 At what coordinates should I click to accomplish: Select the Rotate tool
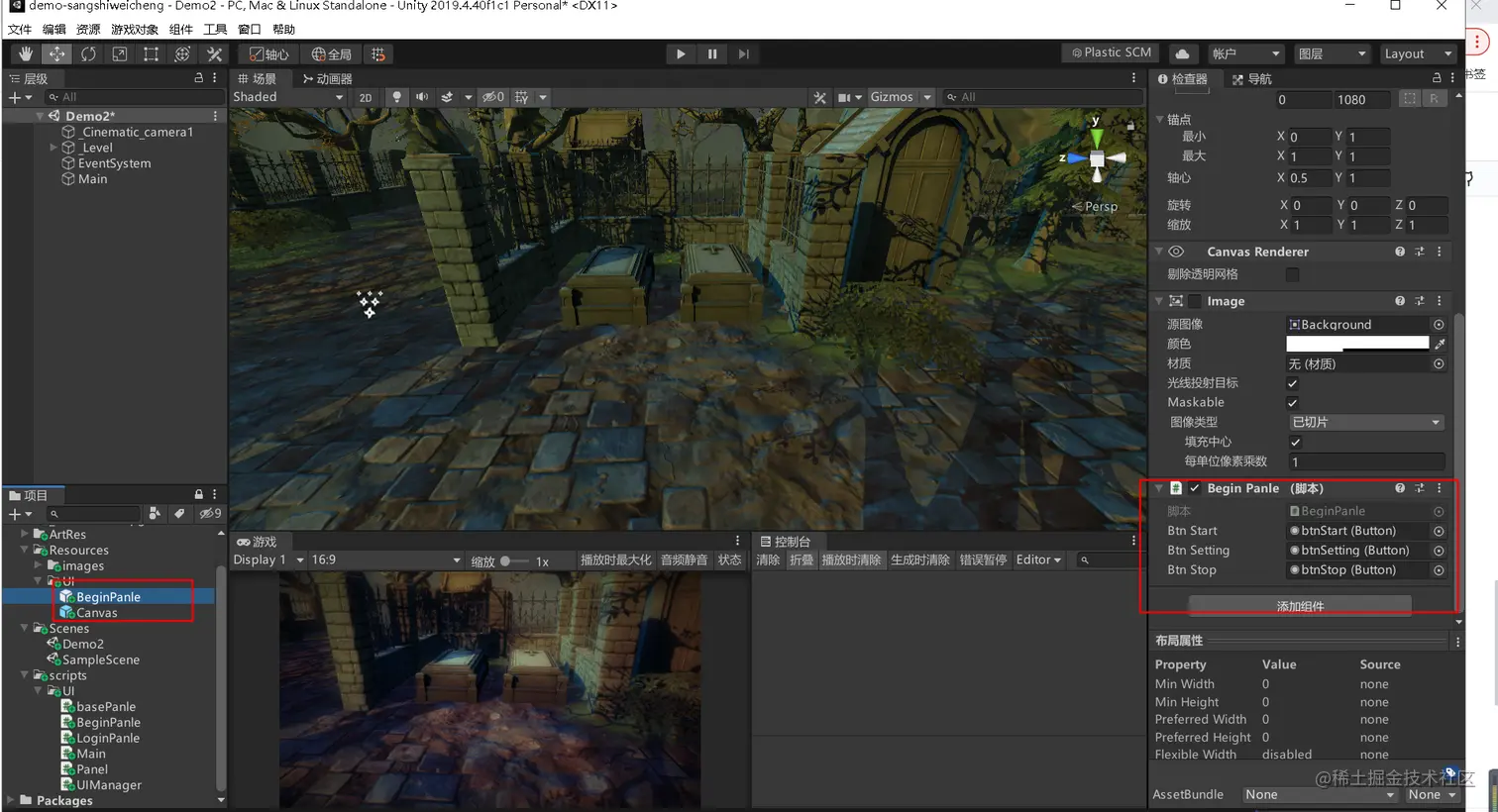tap(88, 53)
